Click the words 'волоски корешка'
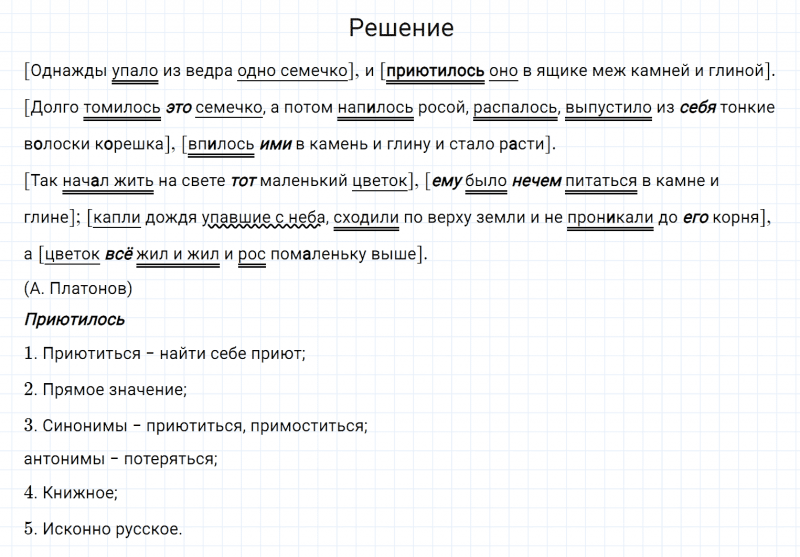Screen dimensions: 800x557 click(94, 144)
